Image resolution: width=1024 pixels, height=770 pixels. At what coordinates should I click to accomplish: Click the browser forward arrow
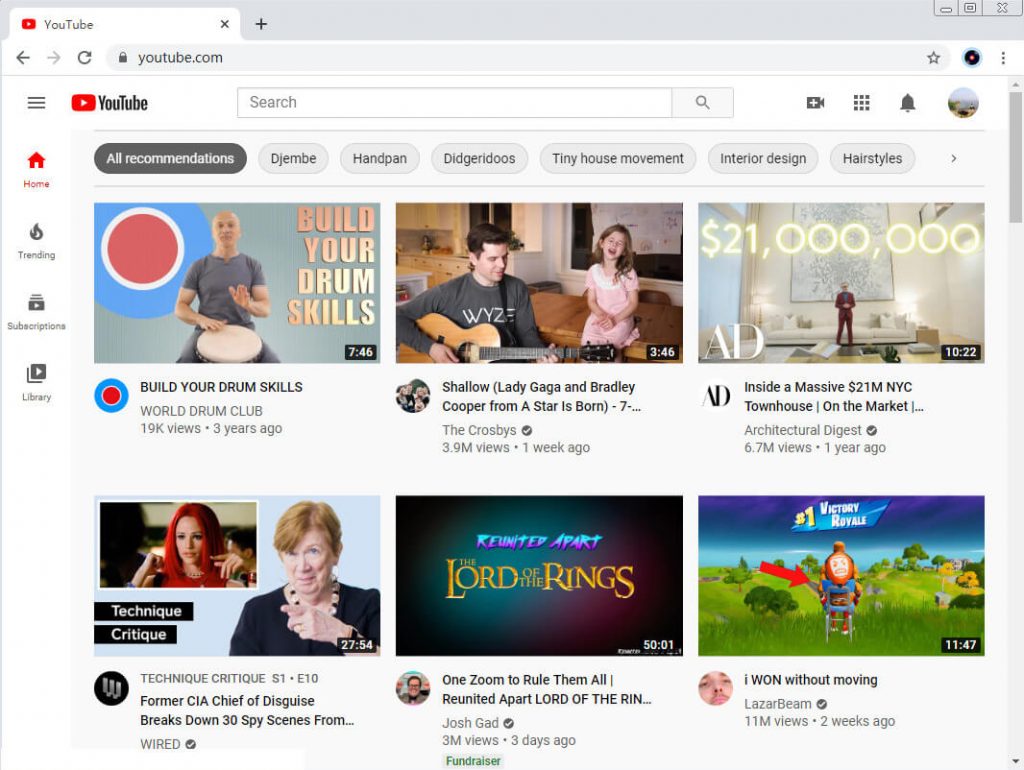click(54, 57)
